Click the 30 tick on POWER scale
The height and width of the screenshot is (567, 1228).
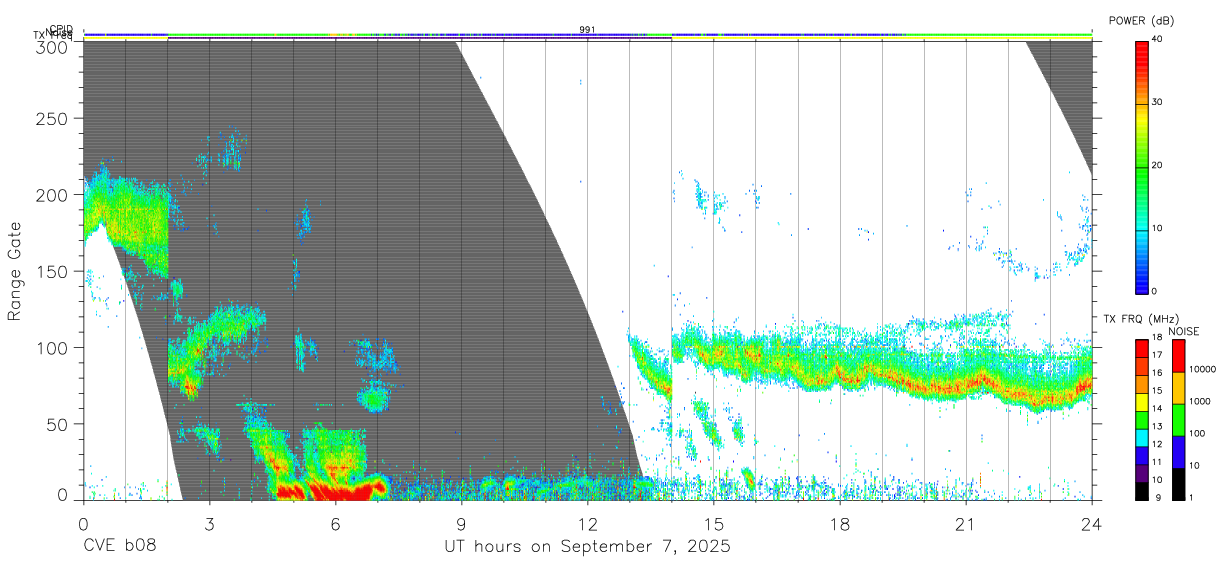[1158, 103]
